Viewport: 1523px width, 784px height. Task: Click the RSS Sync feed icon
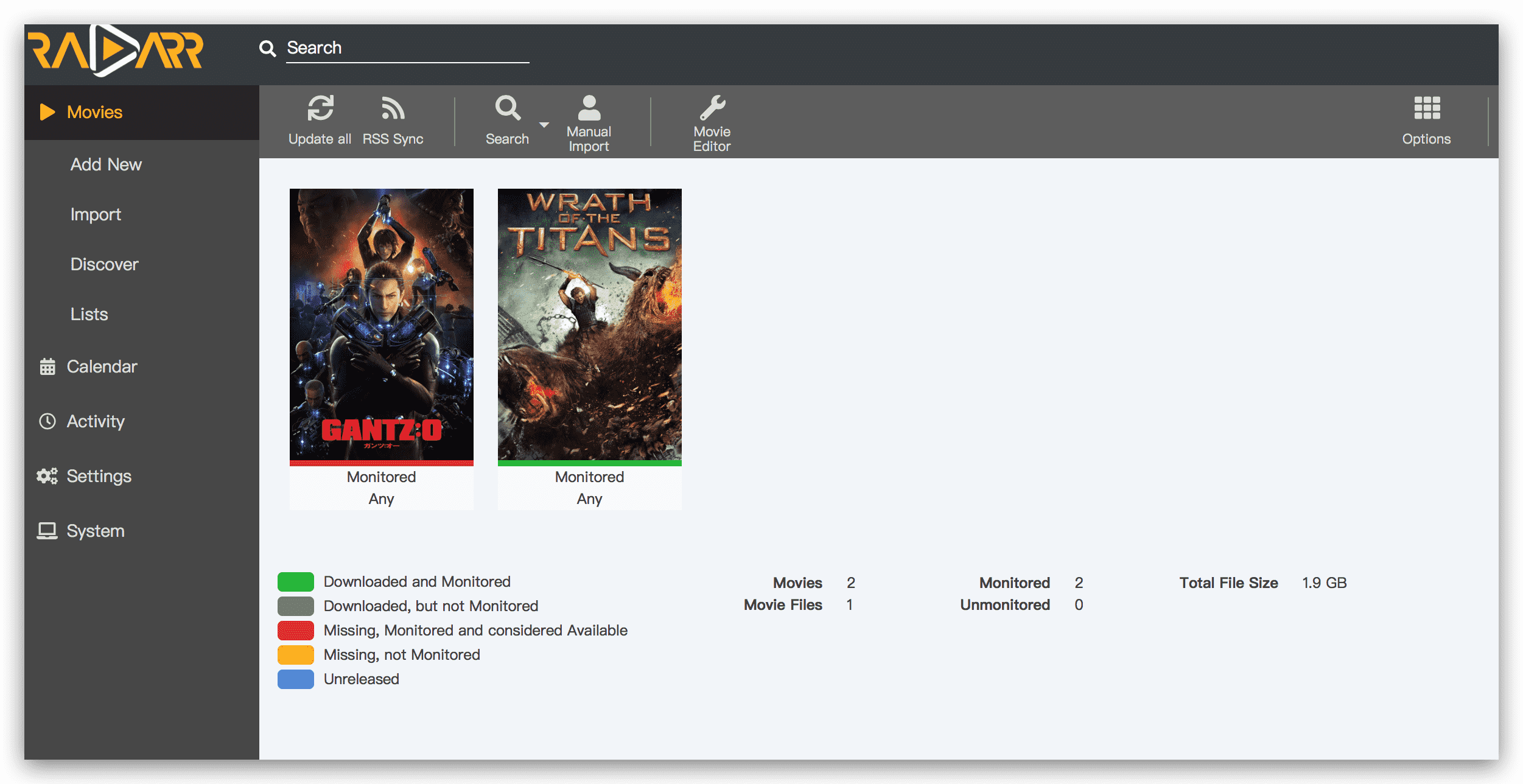coord(393,108)
